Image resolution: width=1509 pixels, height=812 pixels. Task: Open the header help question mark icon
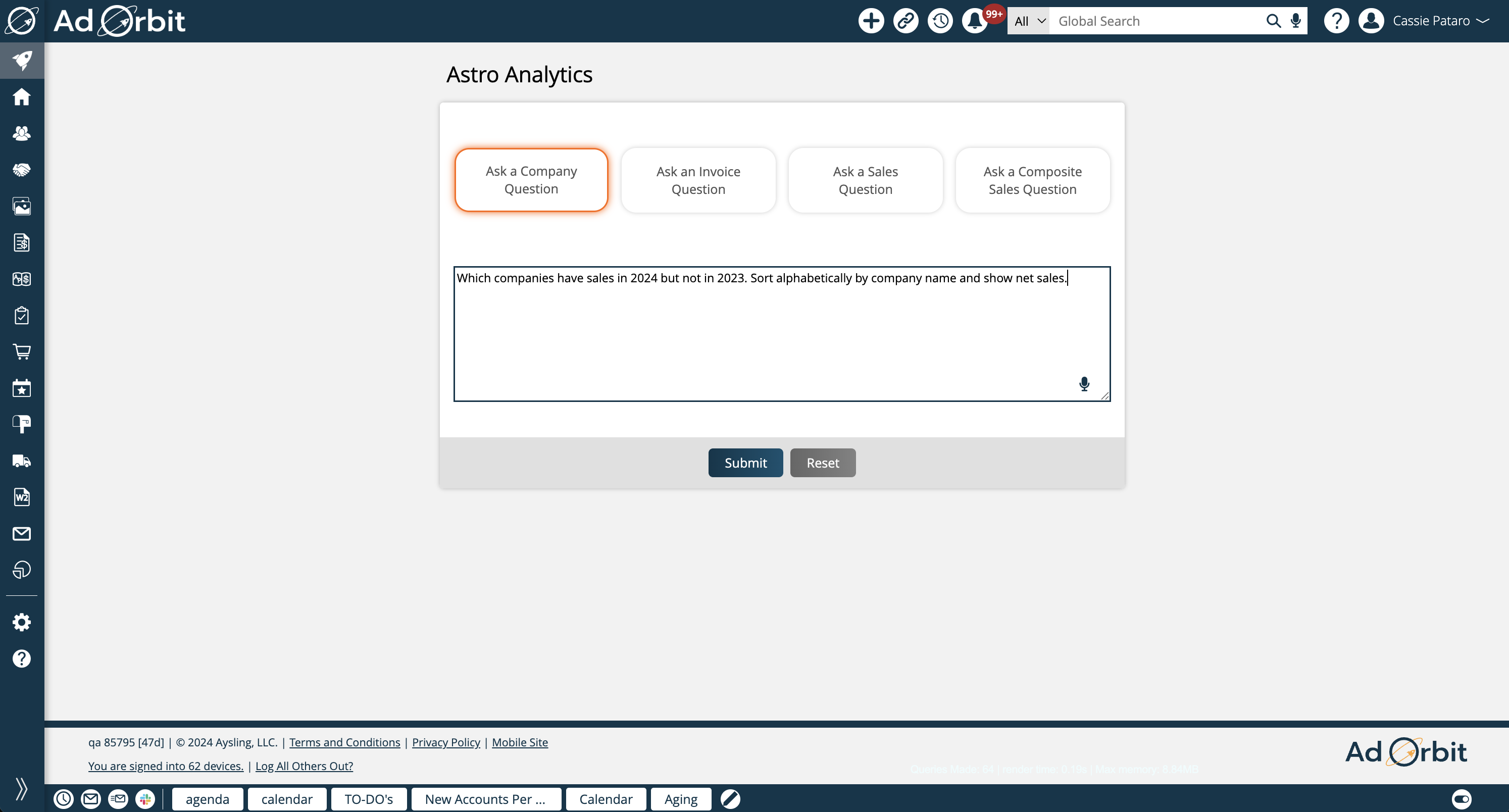(1336, 21)
